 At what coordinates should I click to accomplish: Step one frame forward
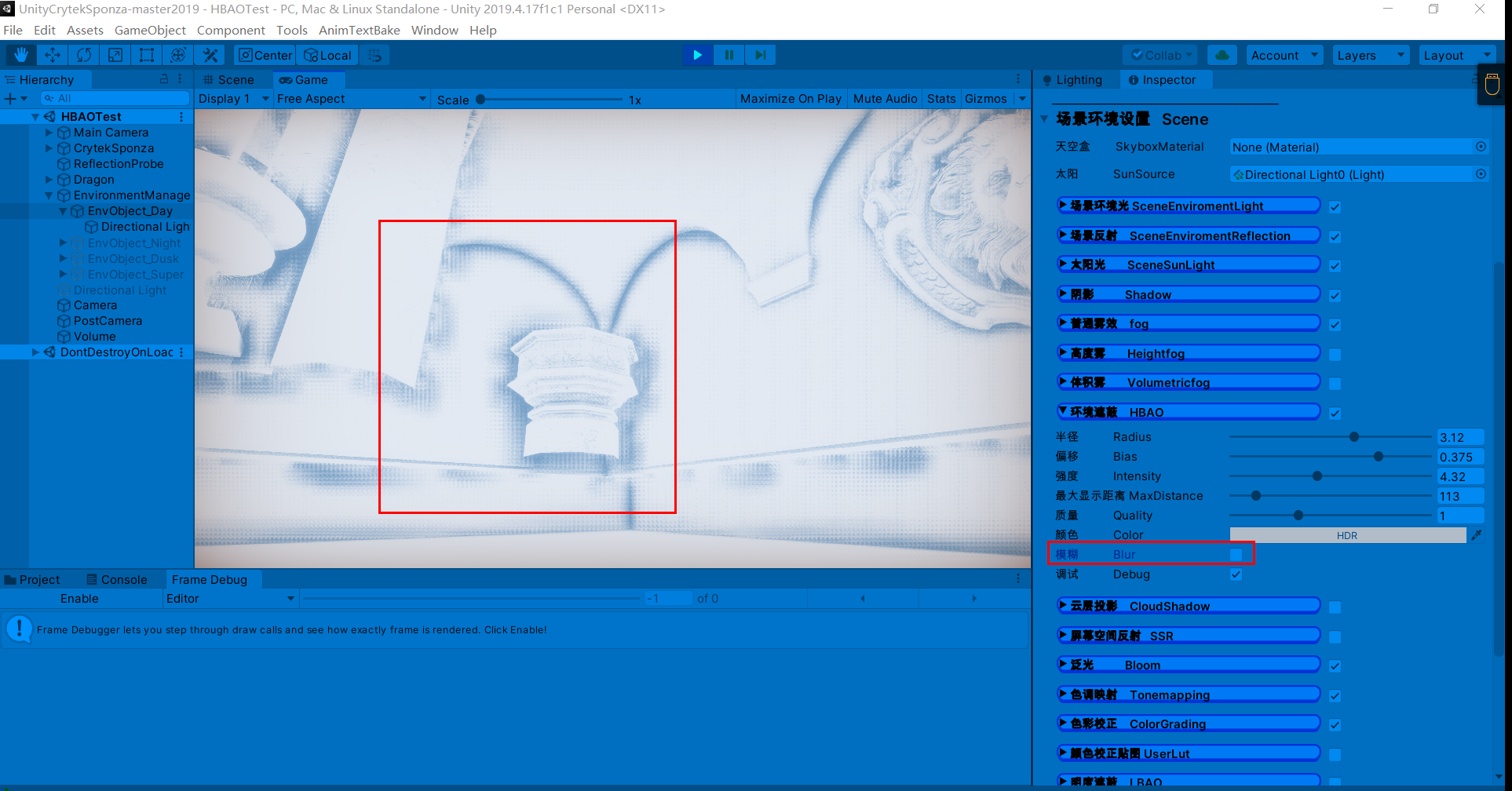760,55
